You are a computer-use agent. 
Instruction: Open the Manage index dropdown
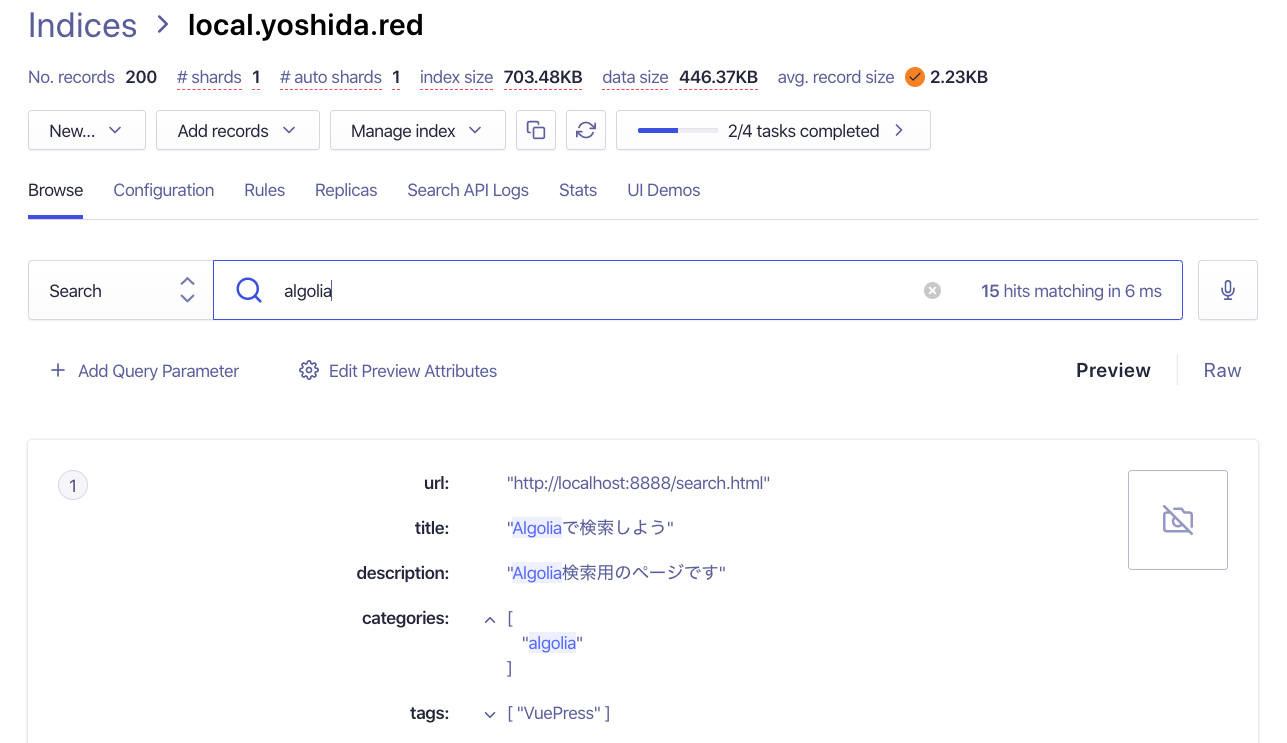(418, 130)
